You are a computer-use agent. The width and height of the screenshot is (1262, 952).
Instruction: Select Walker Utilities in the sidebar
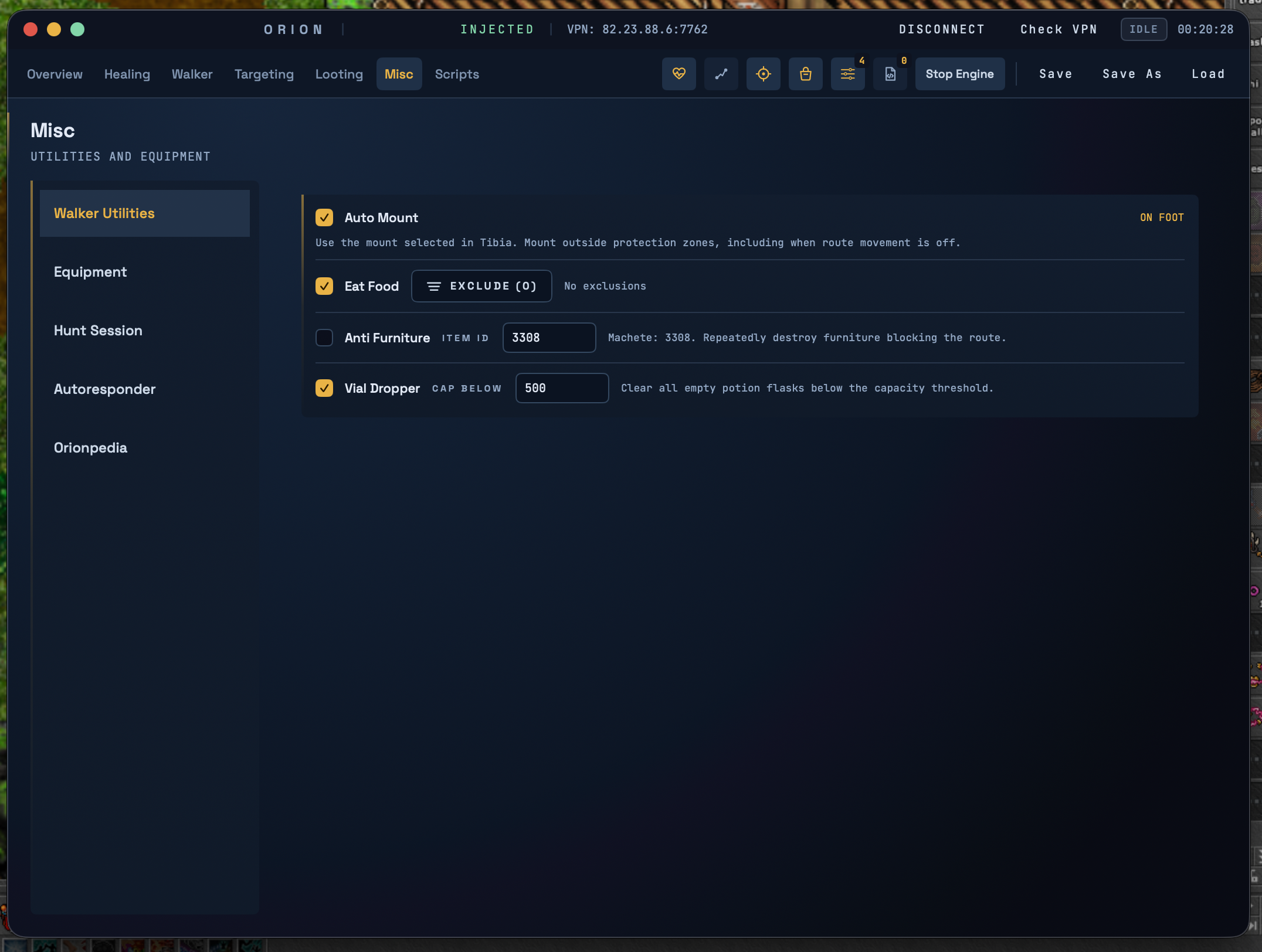click(x=145, y=213)
